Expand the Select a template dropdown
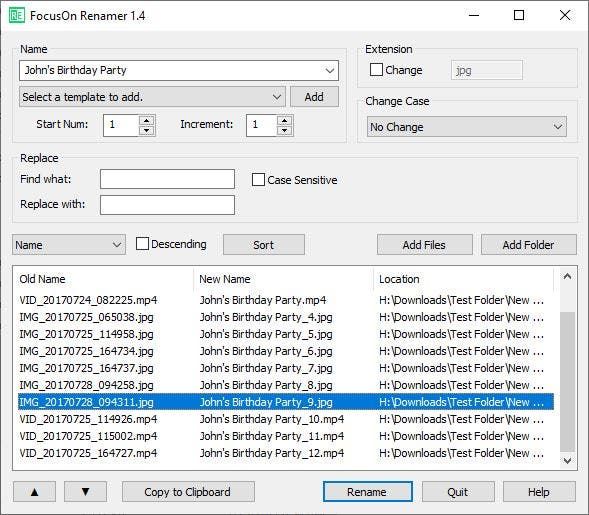Viewport: 589px width, 515px height. pos(277,97)
